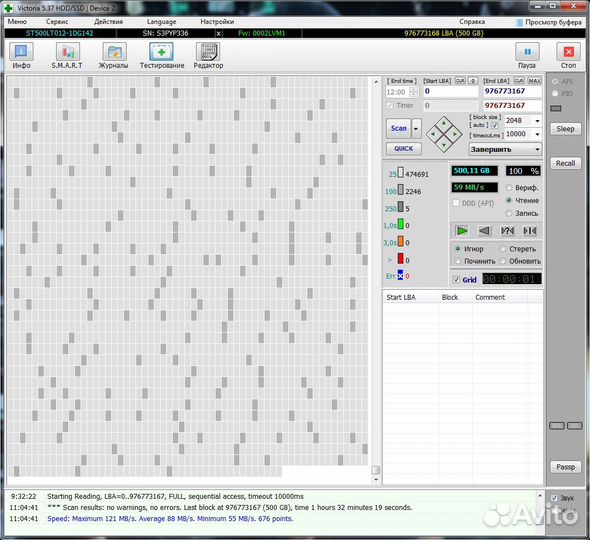The image size is (590, 540).
Task: Click the QUICK scan button
Action: 404,149
